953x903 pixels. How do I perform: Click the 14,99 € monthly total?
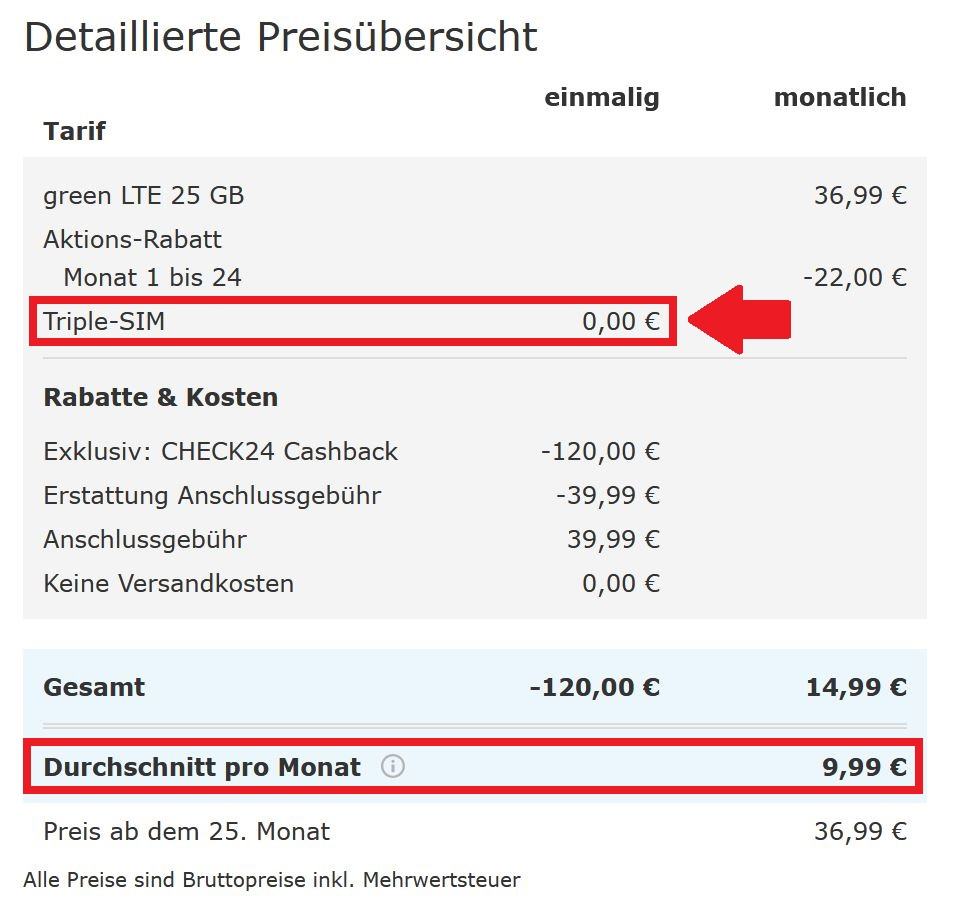pos(855,687)
